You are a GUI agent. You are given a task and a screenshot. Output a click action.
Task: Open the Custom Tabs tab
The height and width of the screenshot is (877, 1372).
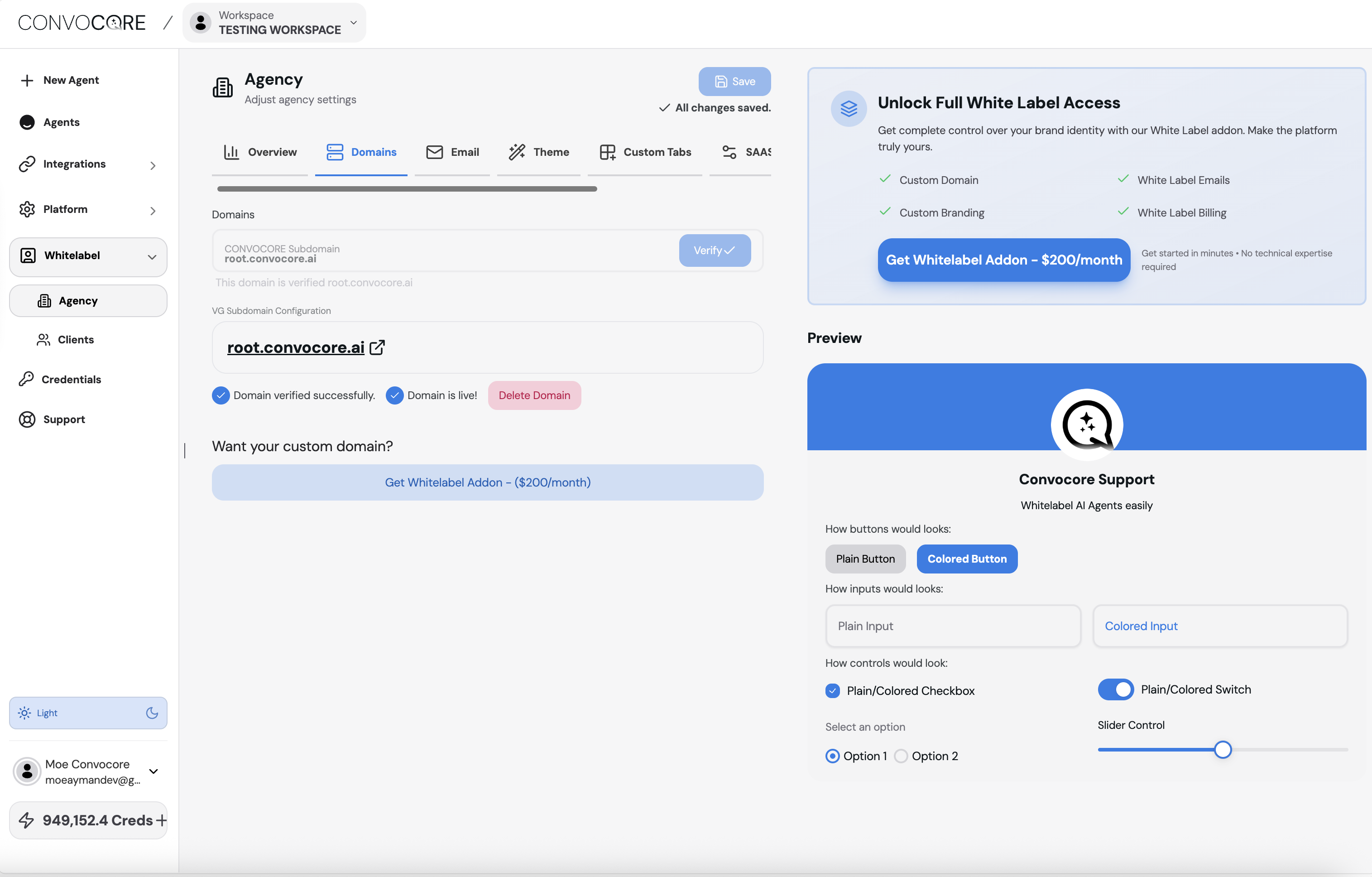tap(645, 152)
